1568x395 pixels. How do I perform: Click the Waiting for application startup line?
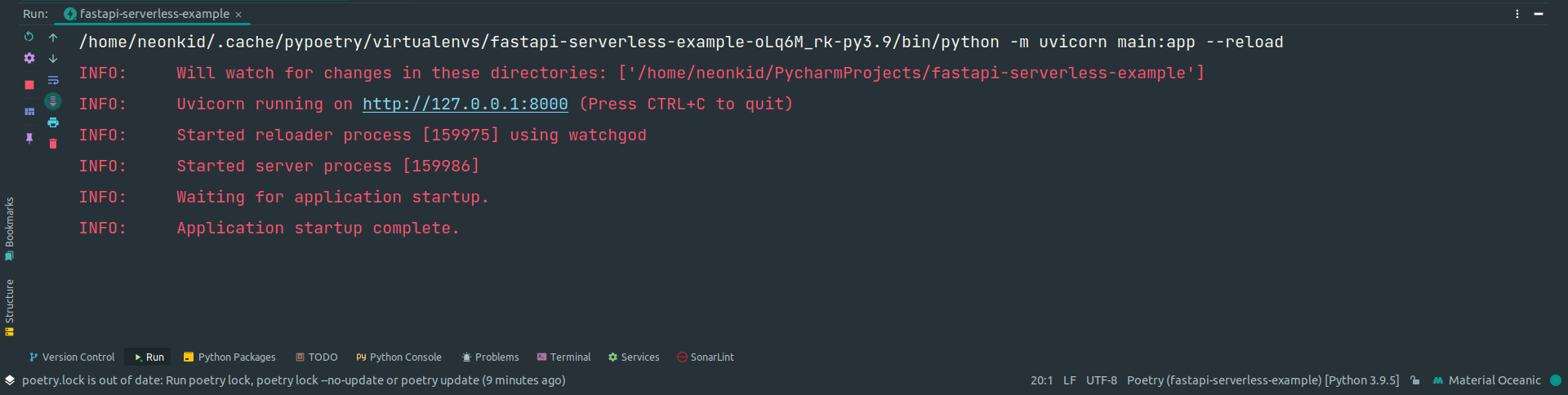click(283, 197)
